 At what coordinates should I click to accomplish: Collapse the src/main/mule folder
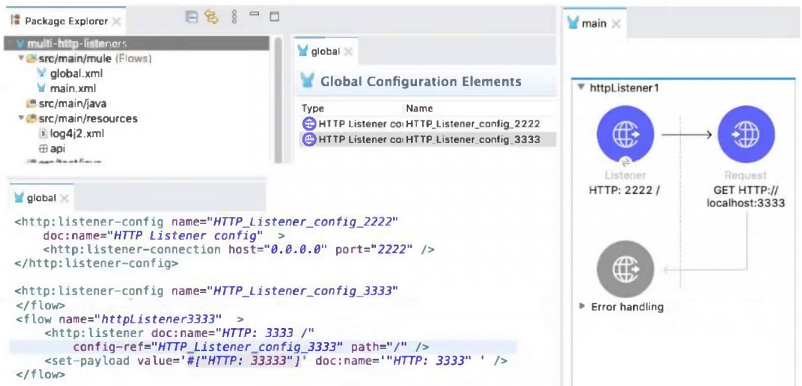[21, 58]
